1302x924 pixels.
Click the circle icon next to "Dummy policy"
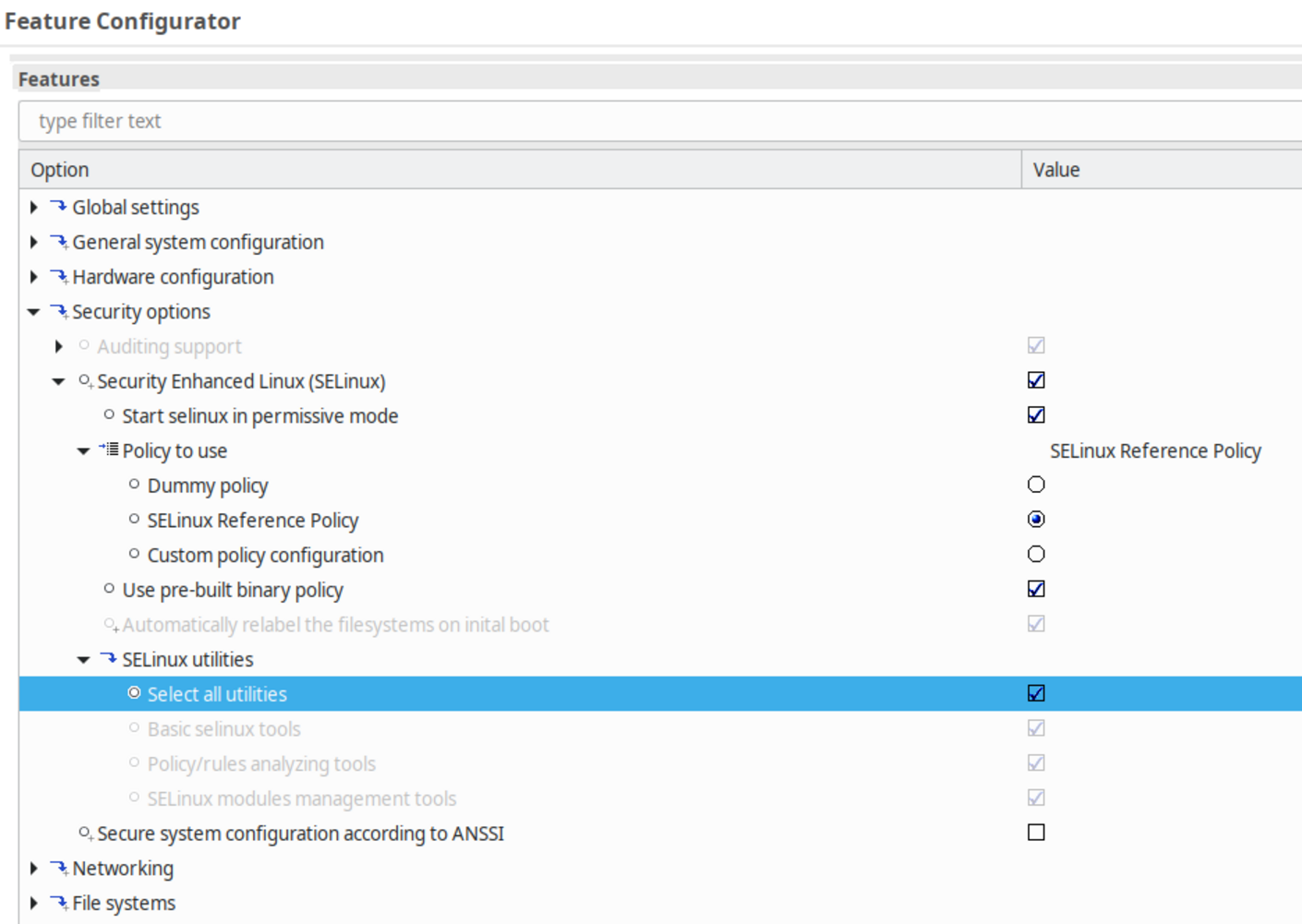[x=132, y=484]
